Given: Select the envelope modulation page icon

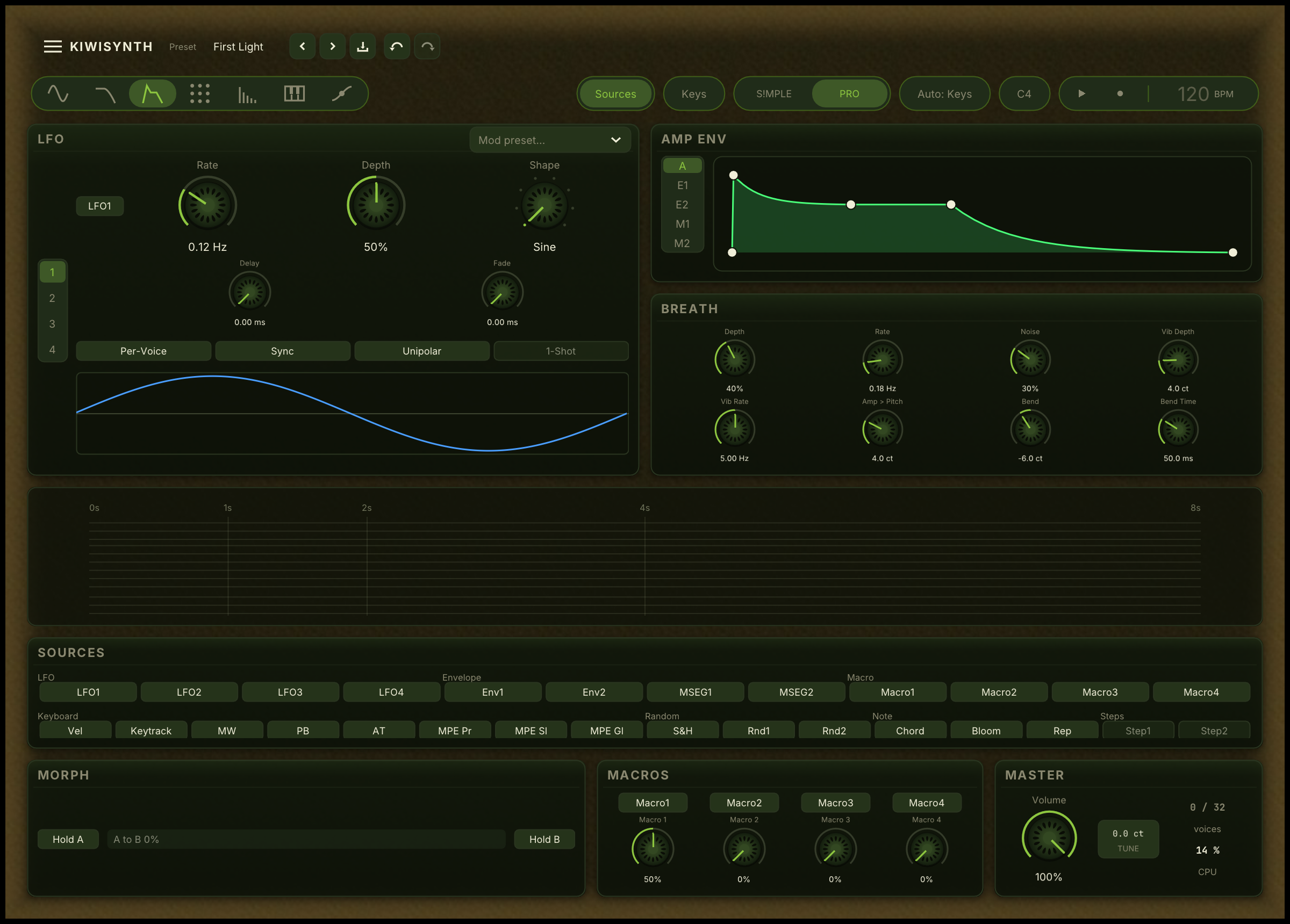Looking at the screenshot, I should tap(153, 94).
